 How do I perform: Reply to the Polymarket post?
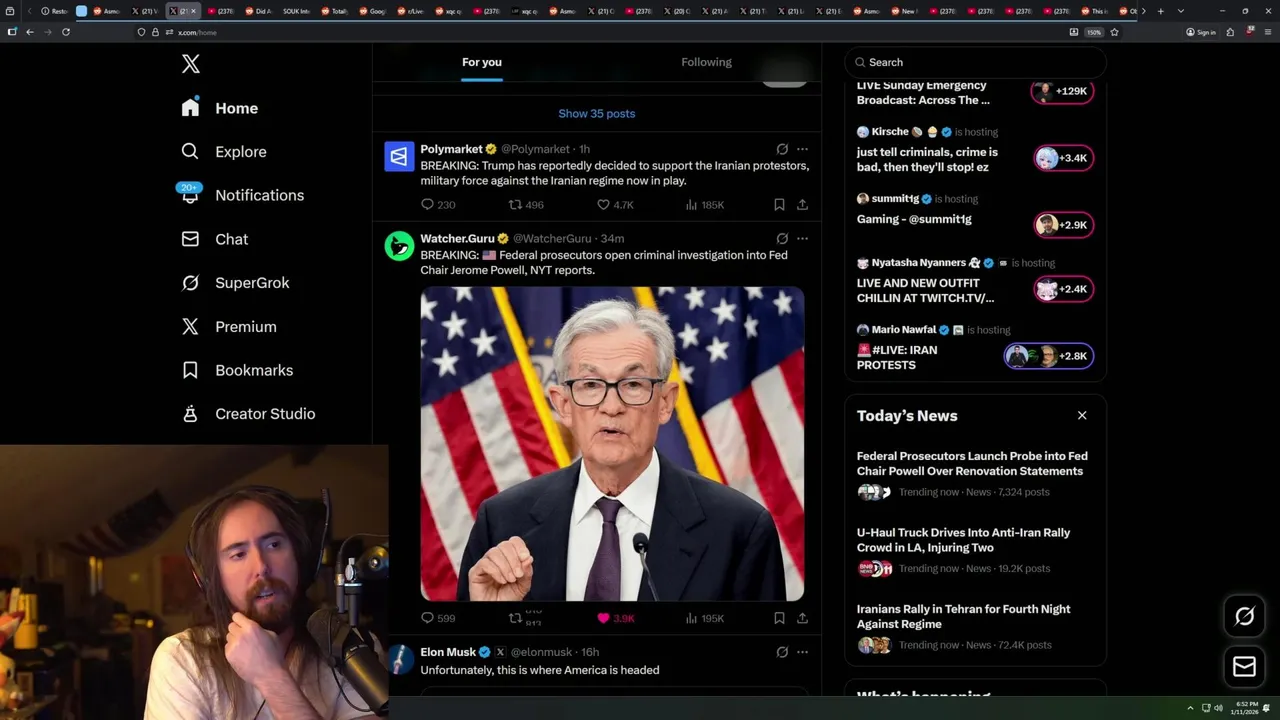tap(437, 205)
